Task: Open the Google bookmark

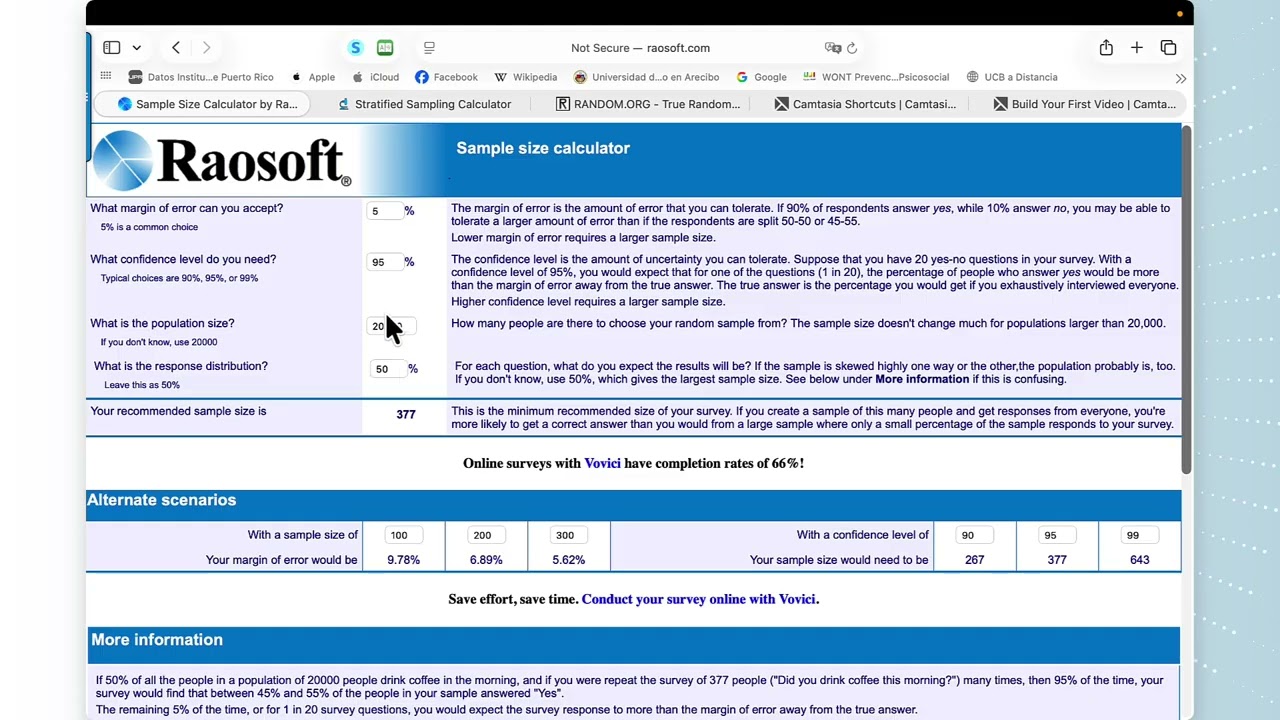Action: click(761, 77)
